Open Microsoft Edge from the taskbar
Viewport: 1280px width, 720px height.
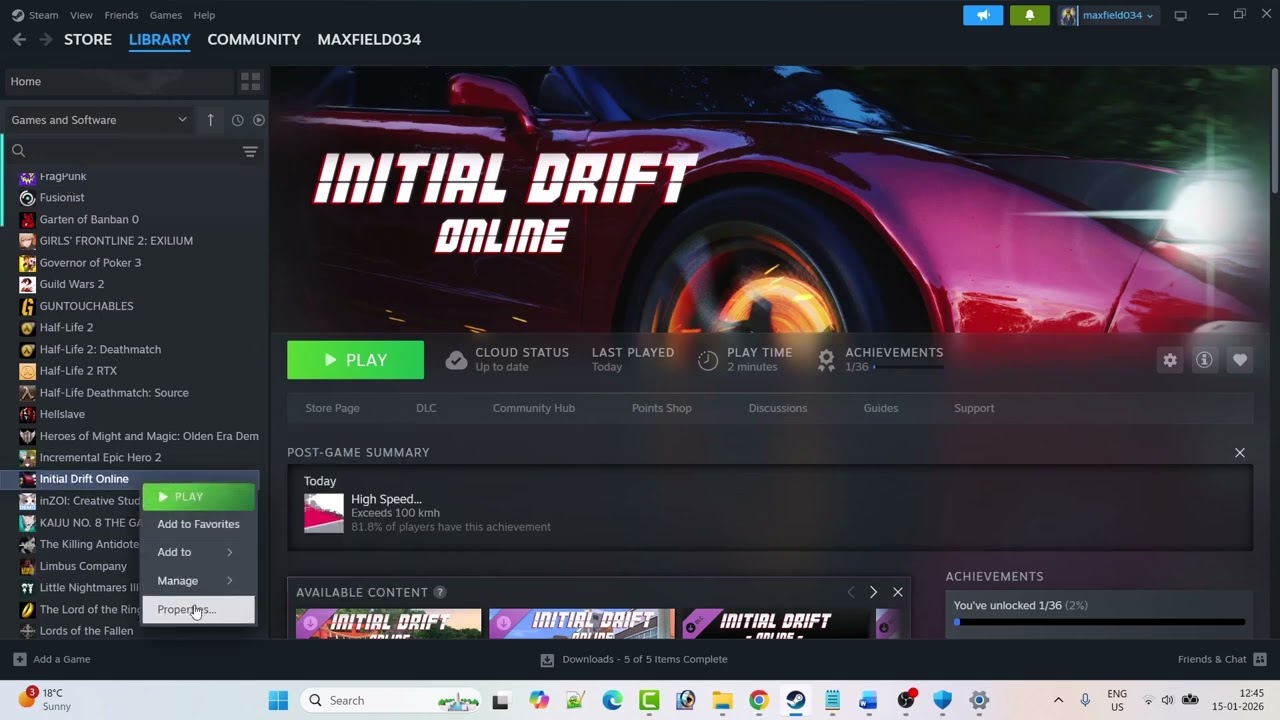point(612,700)
